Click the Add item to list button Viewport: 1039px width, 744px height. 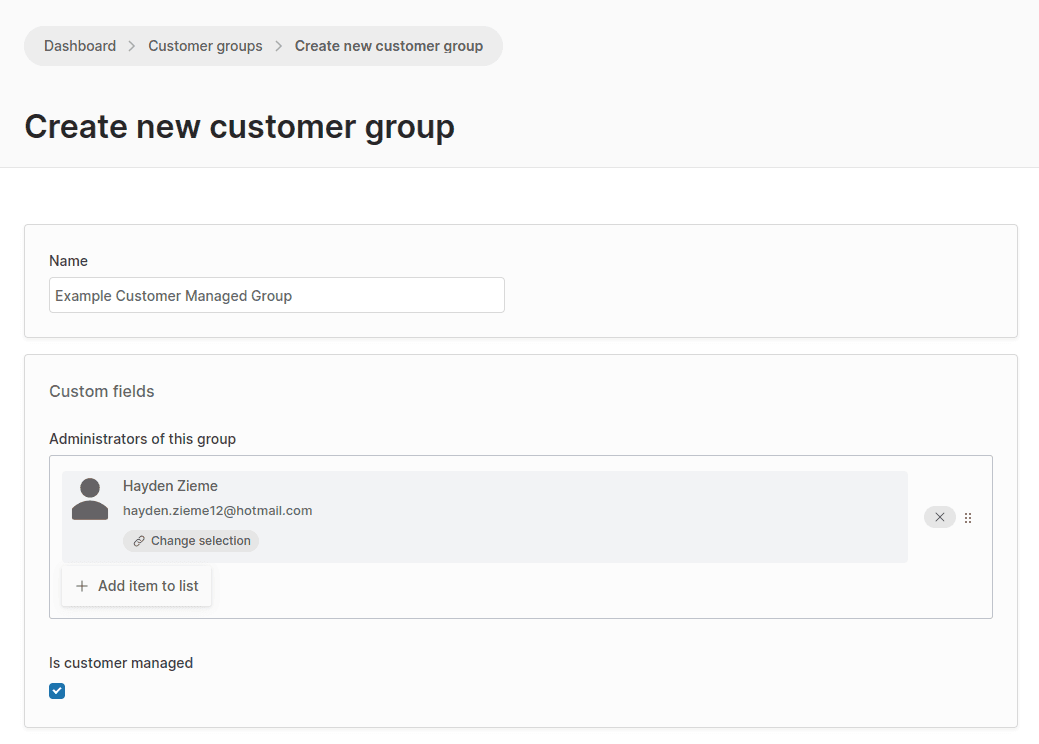click(137, 586)
